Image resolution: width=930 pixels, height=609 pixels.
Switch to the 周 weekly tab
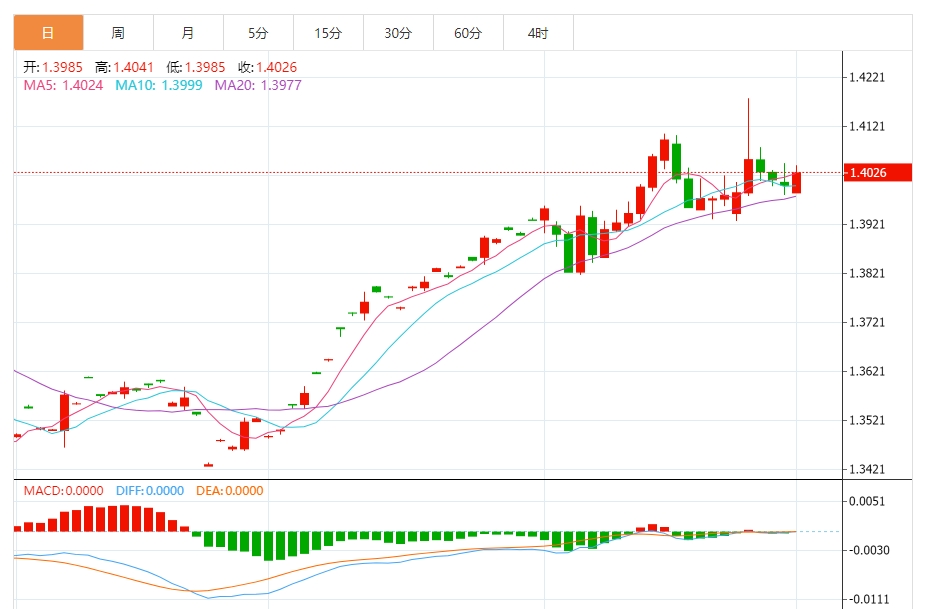tap(119, 33)
